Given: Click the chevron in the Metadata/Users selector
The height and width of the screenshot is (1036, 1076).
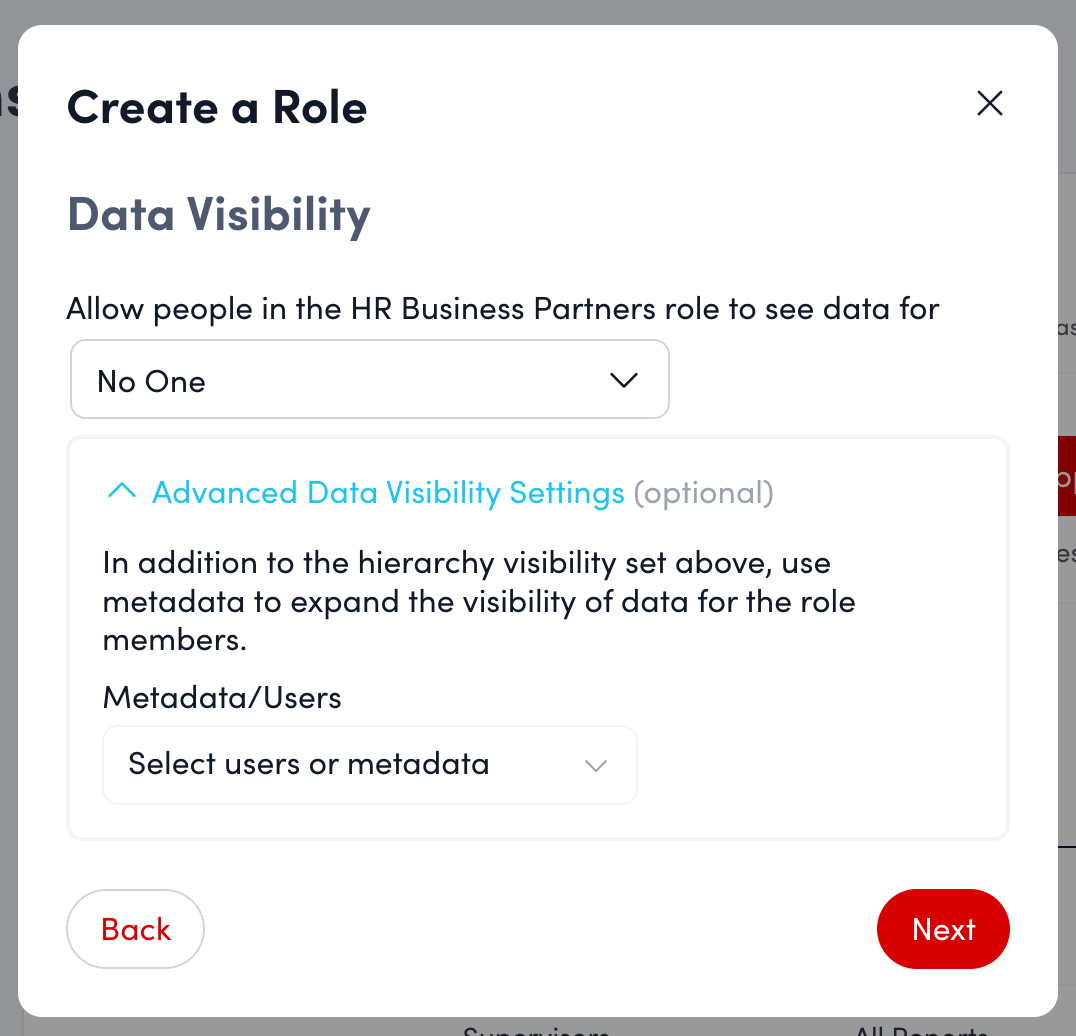Looking at the screenshot, I should click(596, 766).
